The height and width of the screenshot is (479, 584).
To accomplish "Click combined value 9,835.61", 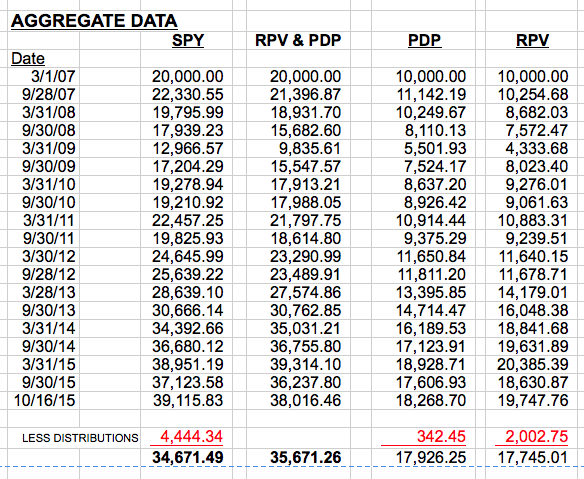I will tap(310, 148).
